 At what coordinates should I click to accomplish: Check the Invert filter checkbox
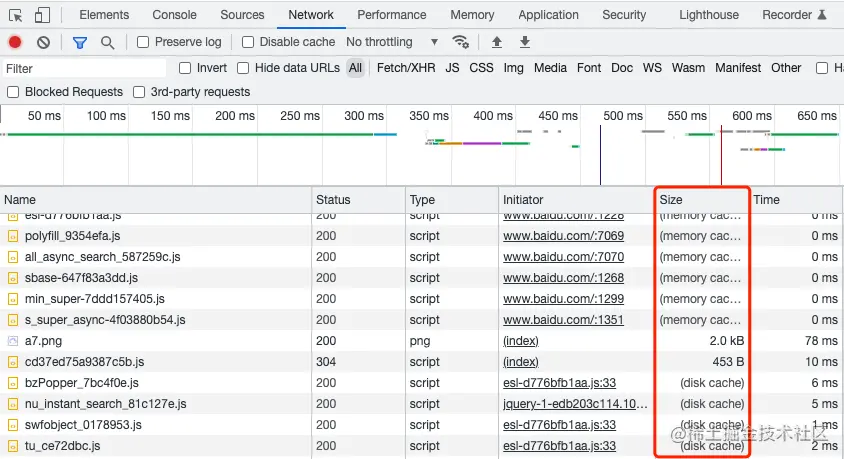point(185,68)
